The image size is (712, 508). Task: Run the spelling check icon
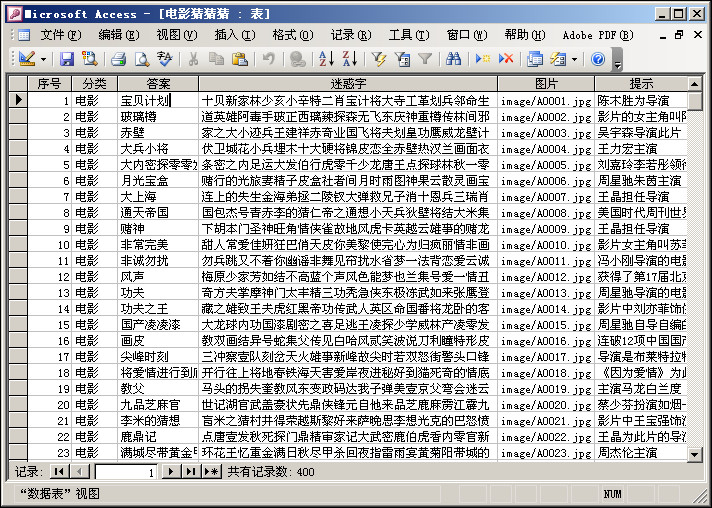pyautogui.click(x=164, y=59)
